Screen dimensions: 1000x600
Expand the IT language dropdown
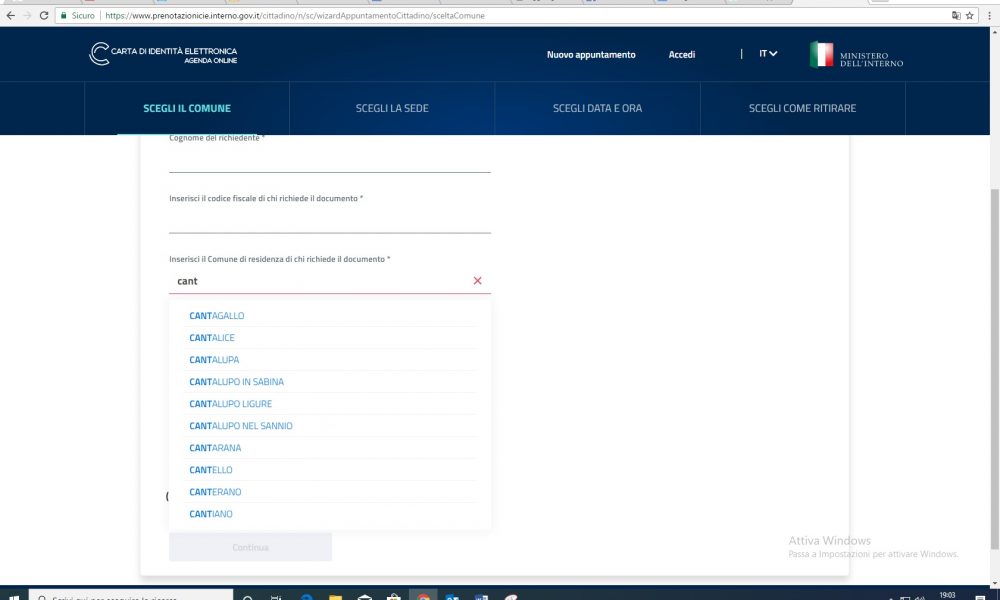768,54
